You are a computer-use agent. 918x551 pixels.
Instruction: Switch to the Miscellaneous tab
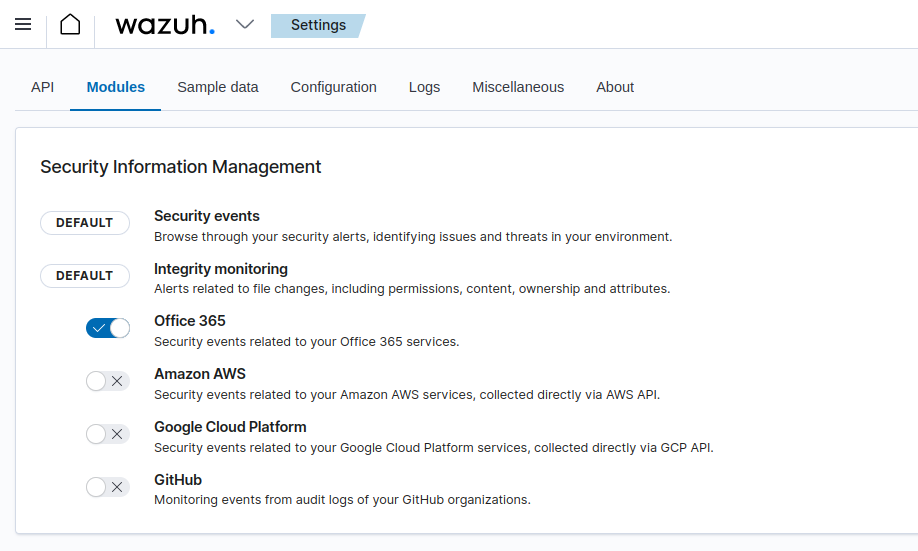518,87
